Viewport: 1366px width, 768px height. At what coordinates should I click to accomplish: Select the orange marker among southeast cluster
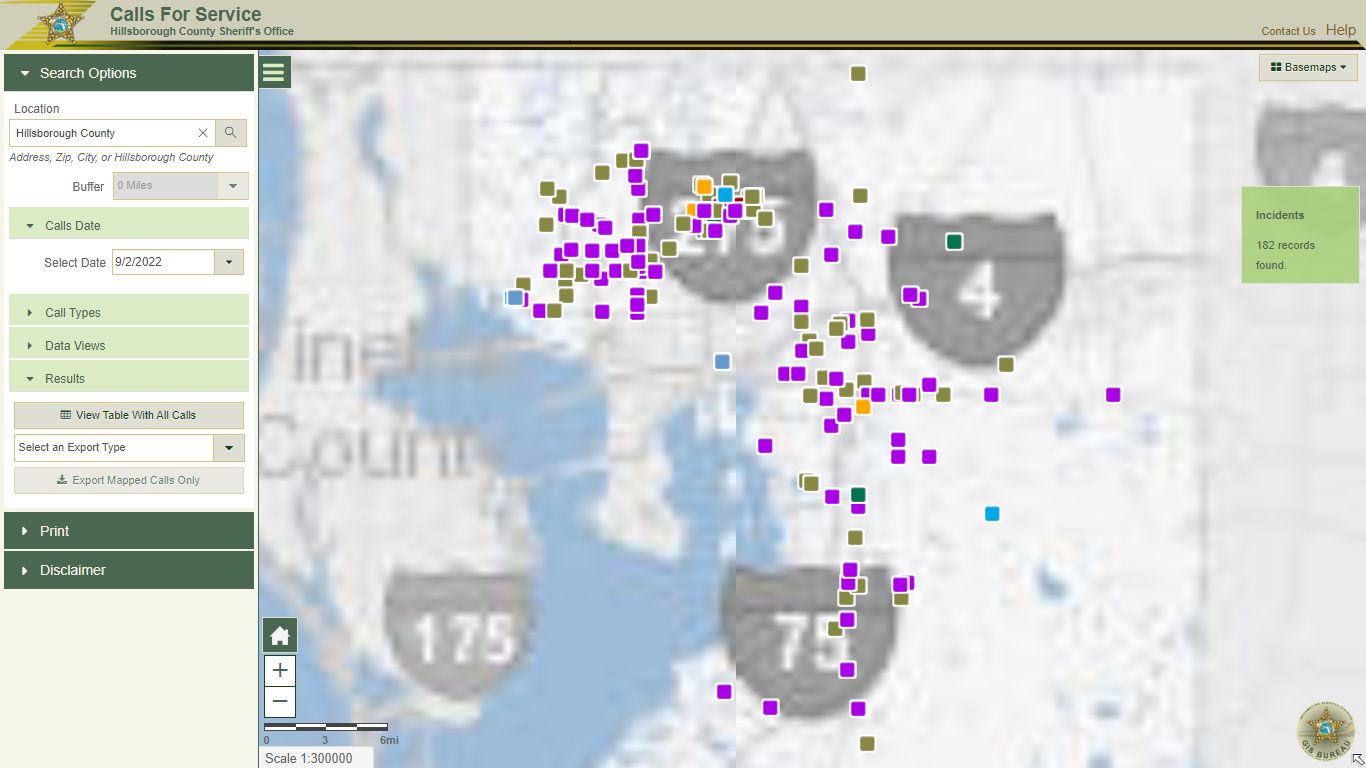click(863, 407)
